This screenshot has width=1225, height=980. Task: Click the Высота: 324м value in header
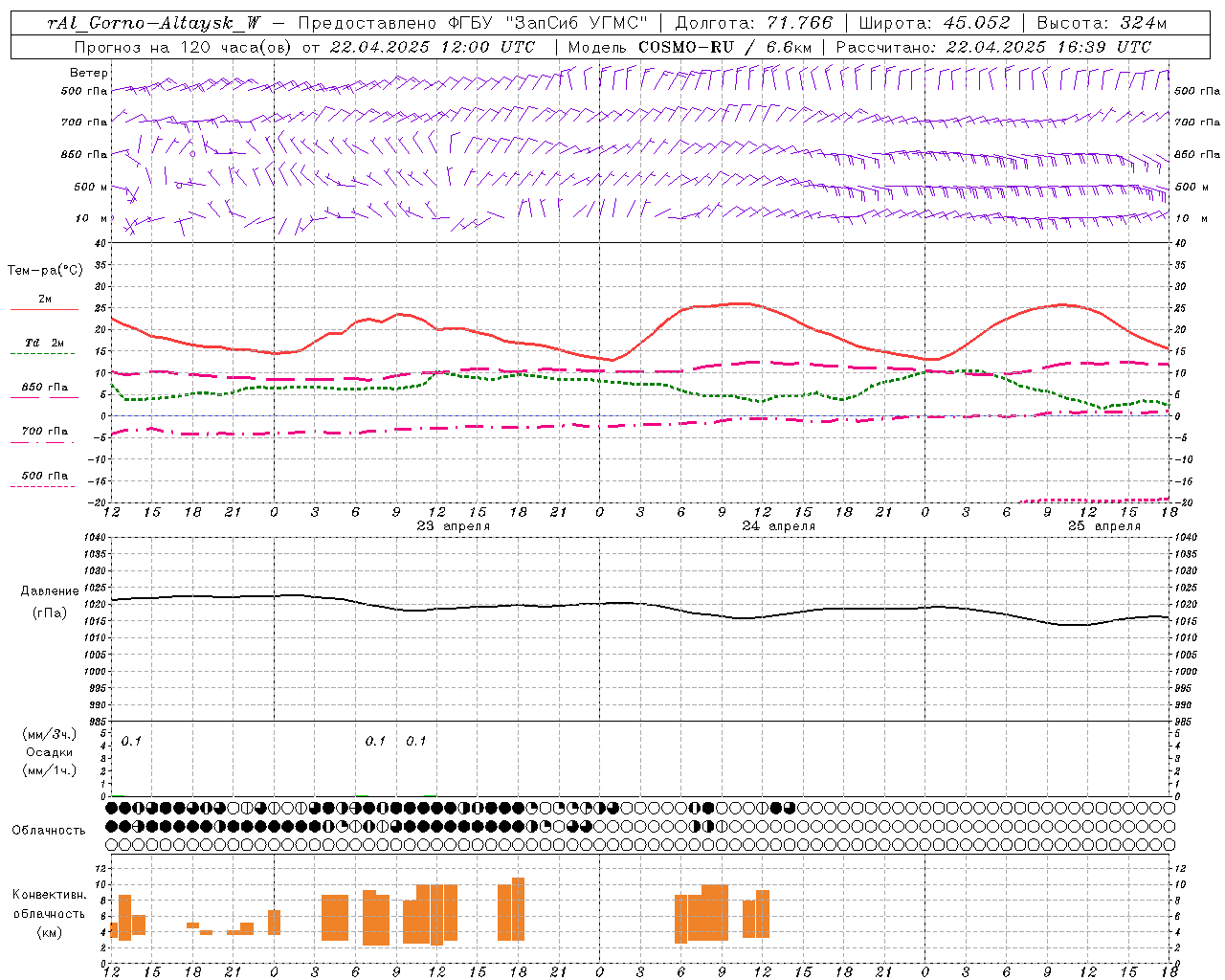pos(1102,23)
